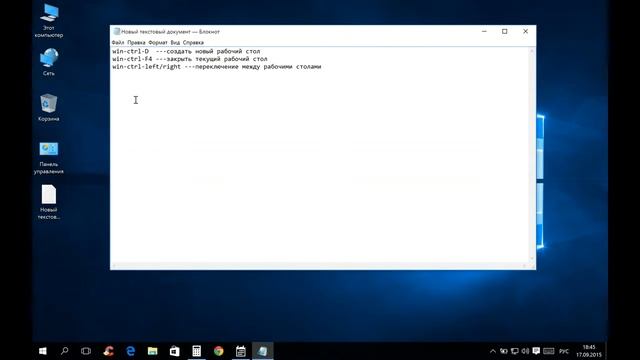This screenshot has height=360, width=640.
Task: Select Панель управления desktop icon
Action: 49,158
